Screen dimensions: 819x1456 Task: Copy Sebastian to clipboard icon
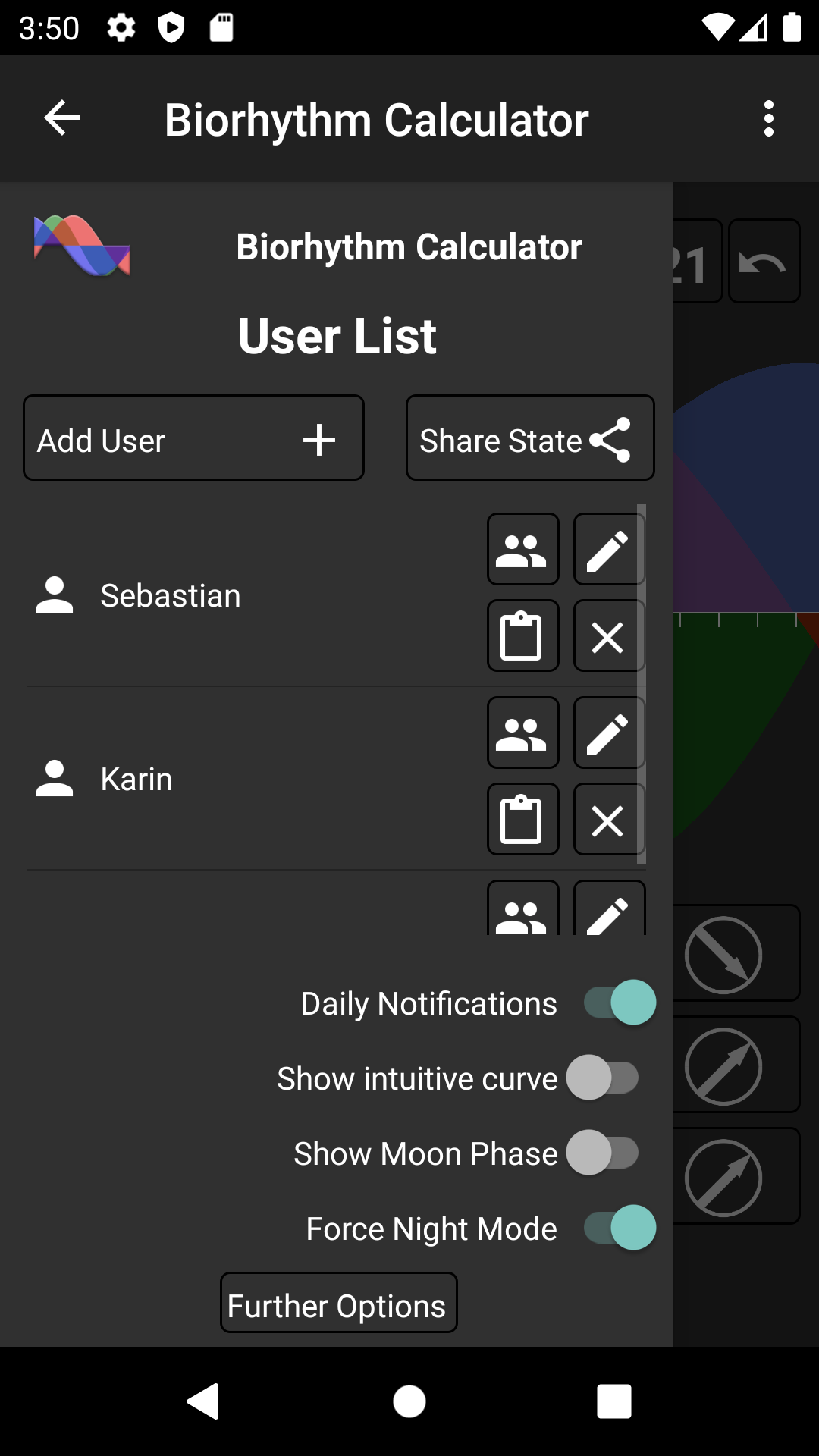[523, 635]
